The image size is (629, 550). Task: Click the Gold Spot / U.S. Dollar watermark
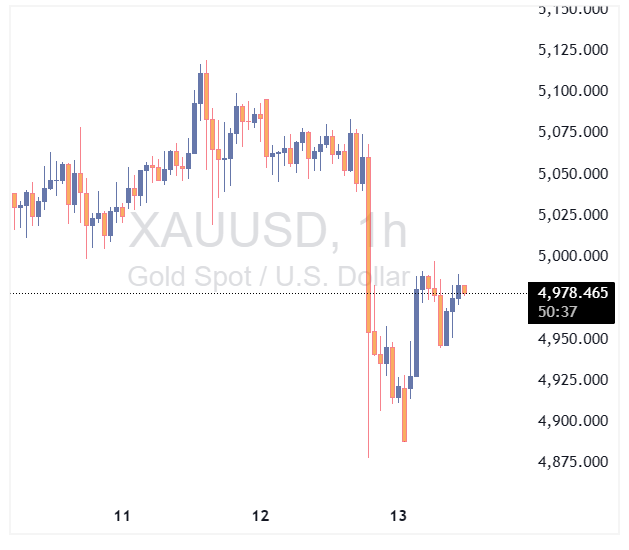coord(268,277)
